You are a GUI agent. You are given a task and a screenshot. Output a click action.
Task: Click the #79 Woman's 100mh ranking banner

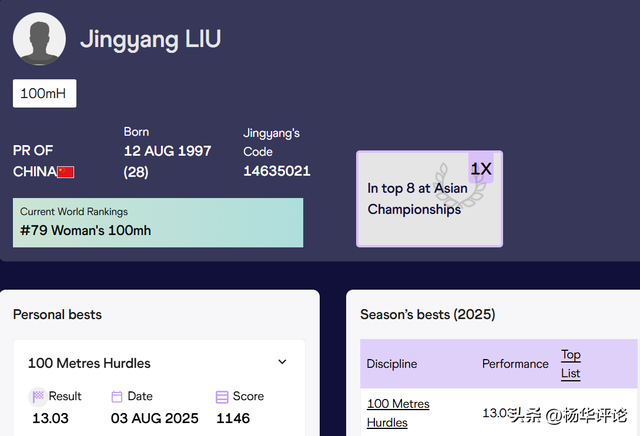pos(158,222)
